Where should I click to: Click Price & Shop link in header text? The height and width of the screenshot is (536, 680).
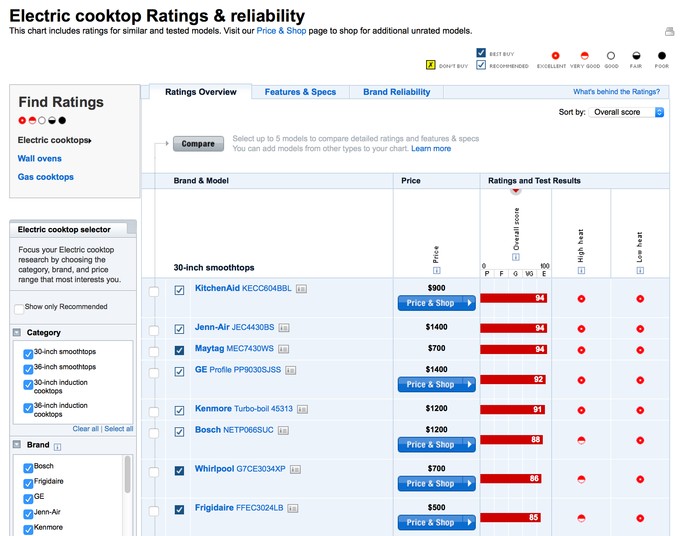click(x=281, y=31)
